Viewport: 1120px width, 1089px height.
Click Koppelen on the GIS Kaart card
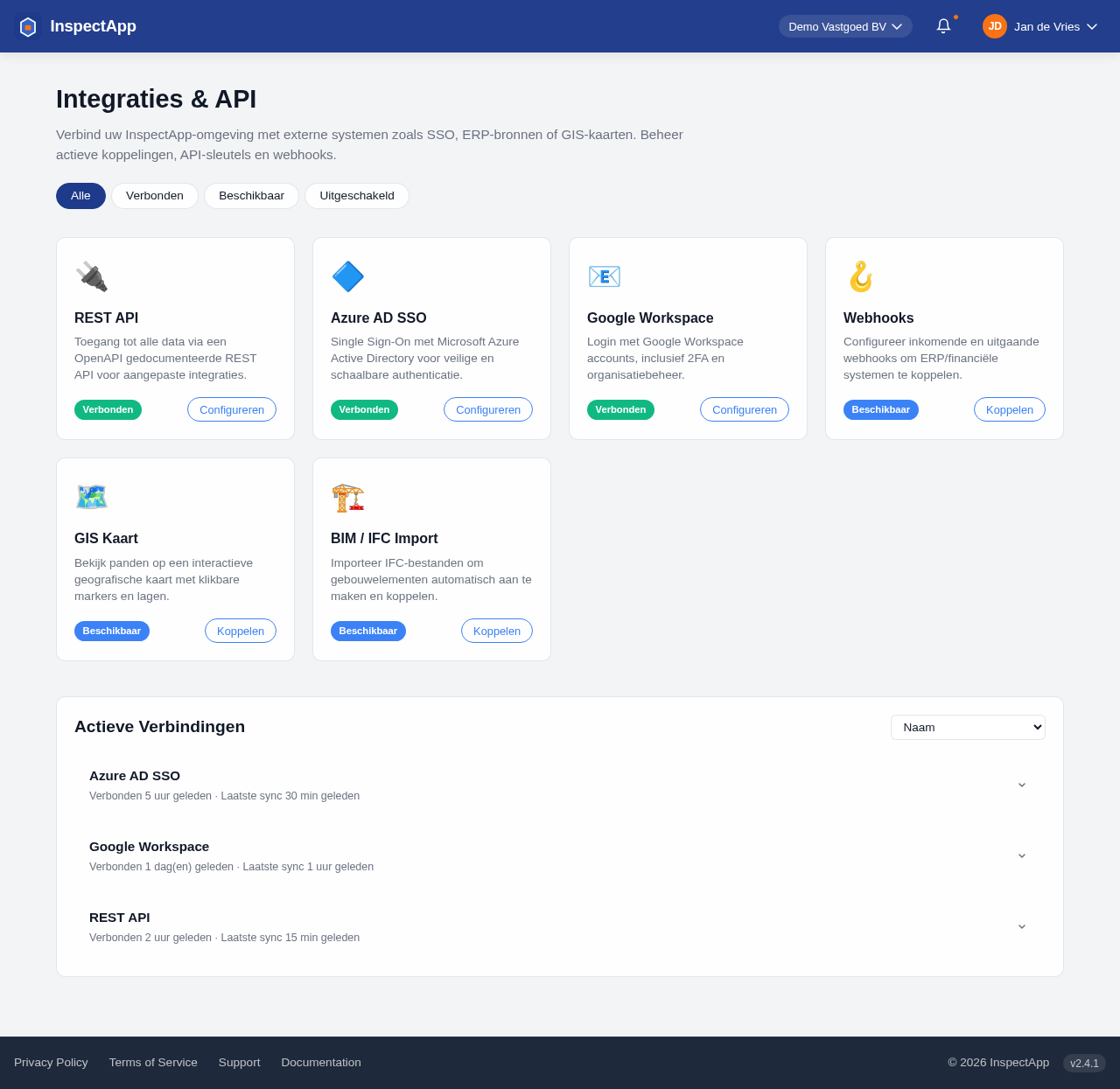tap(241, 631)
